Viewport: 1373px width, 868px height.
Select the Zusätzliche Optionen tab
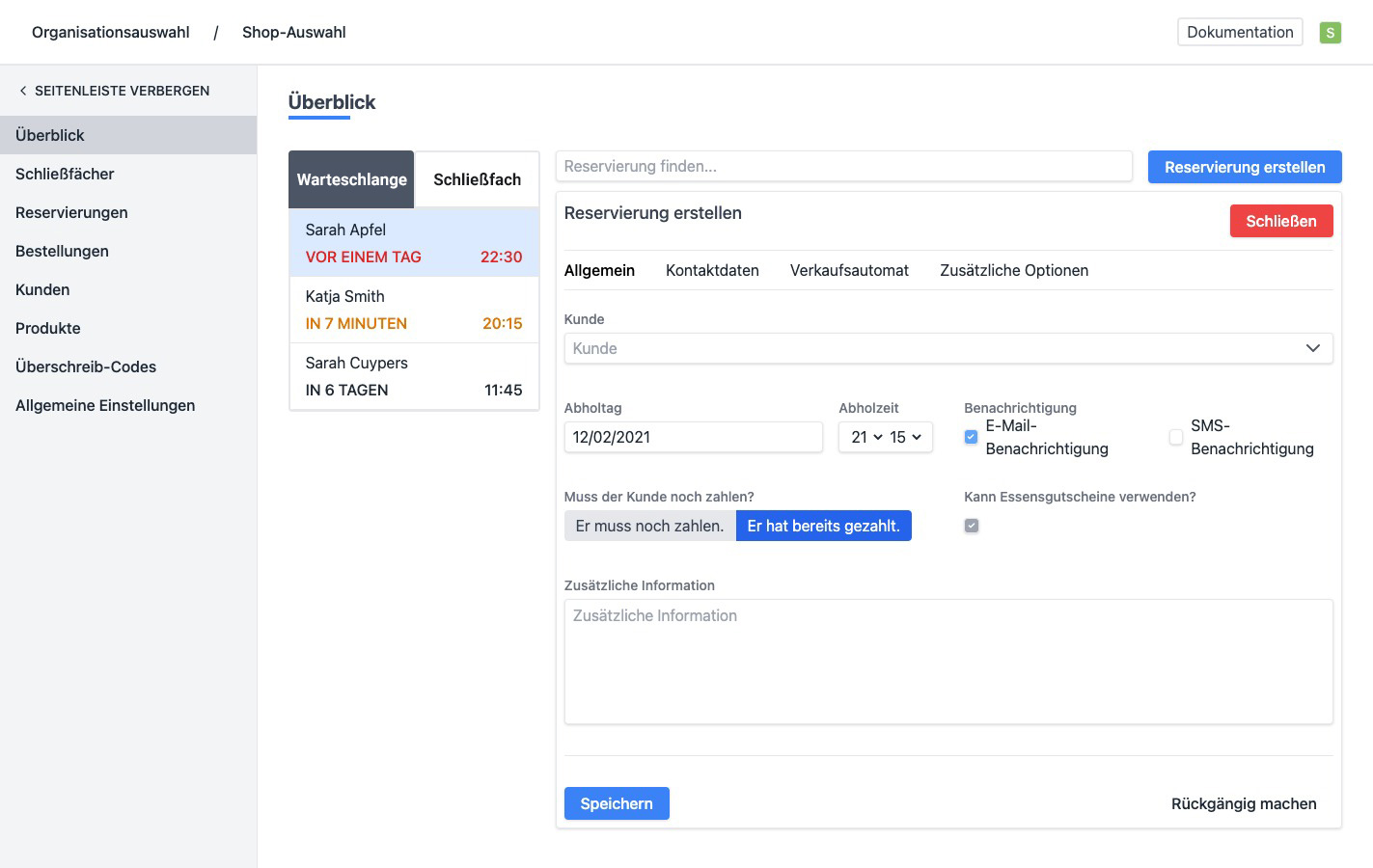(x=1013, y=271)
